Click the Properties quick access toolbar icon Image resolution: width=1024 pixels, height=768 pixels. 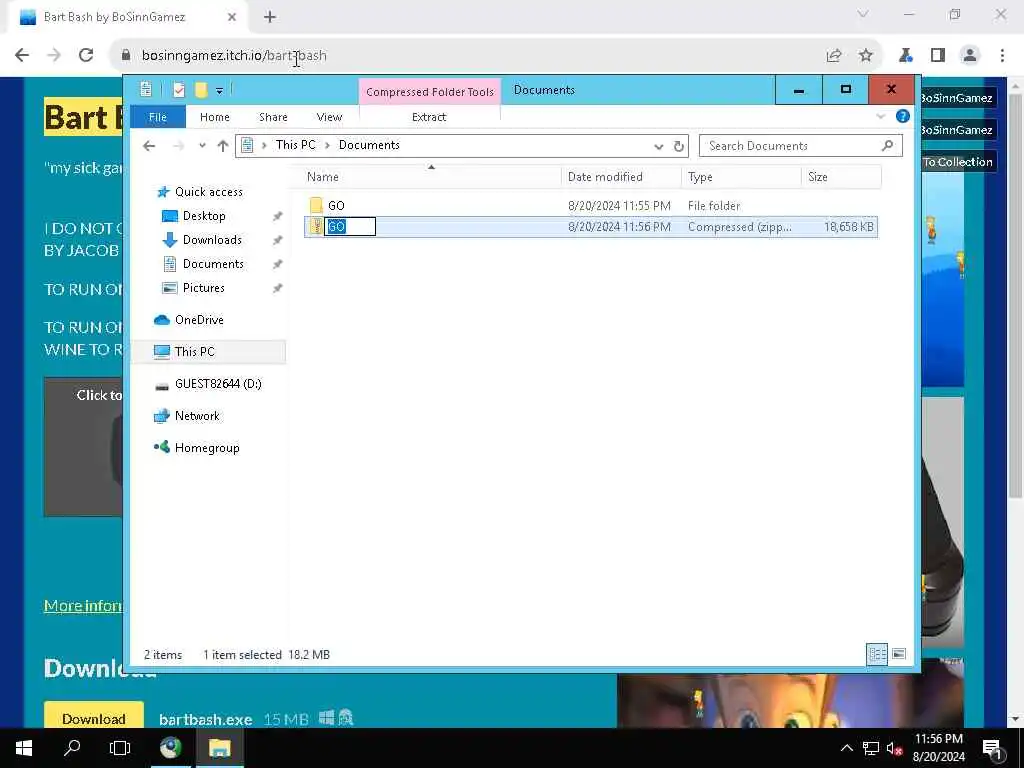tap(179, 90)
